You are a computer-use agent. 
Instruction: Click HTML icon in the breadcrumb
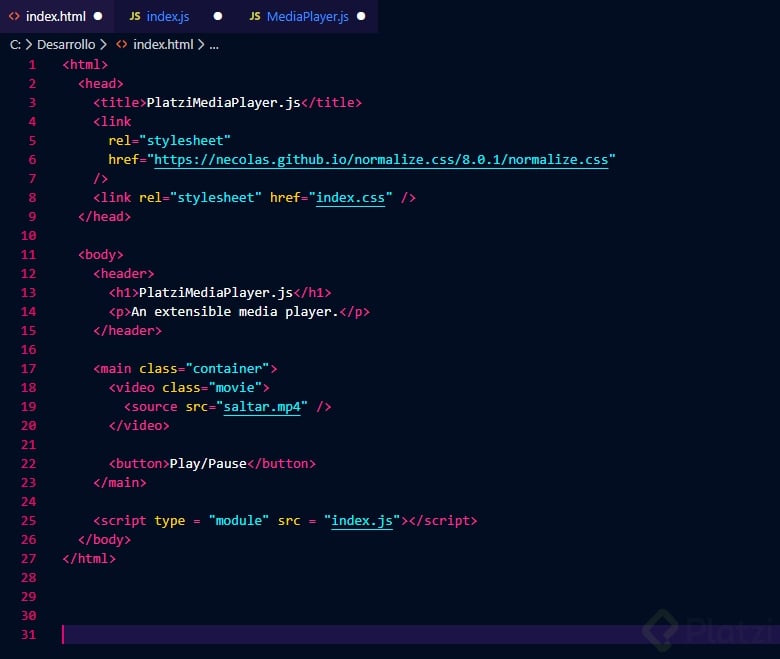[x=121, y=45]
